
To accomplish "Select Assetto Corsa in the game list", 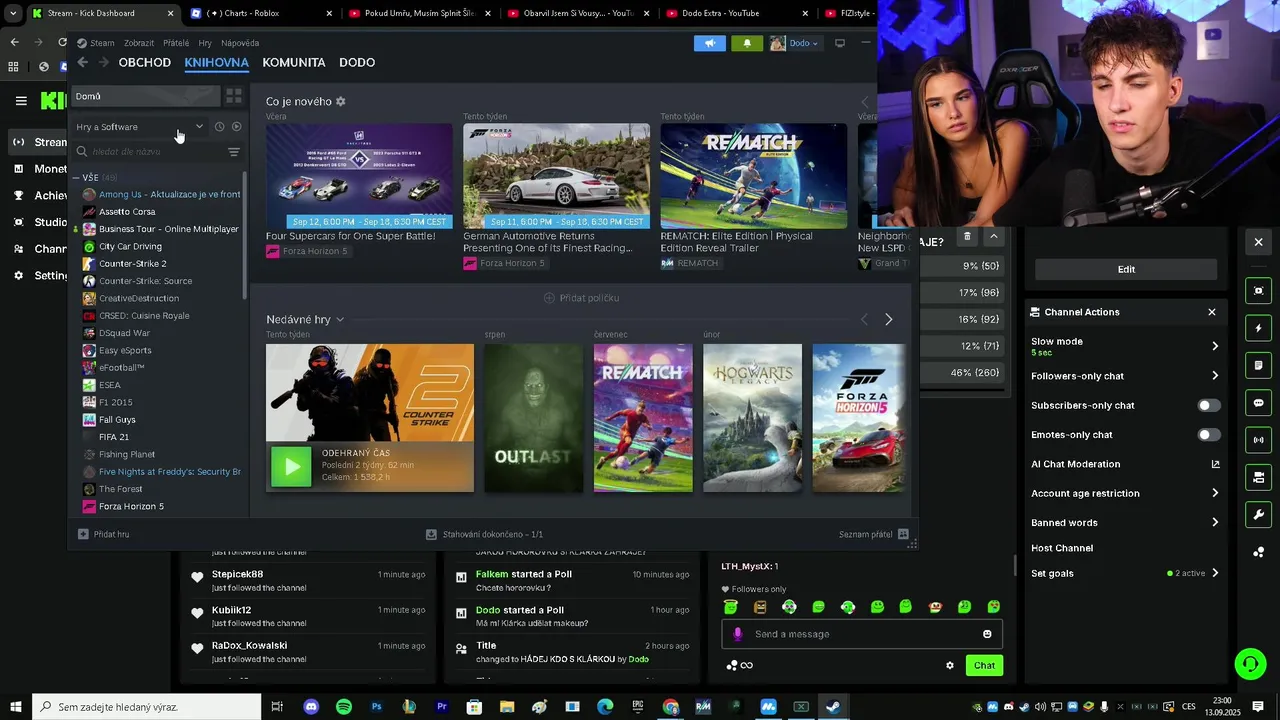I will (127, 212).
